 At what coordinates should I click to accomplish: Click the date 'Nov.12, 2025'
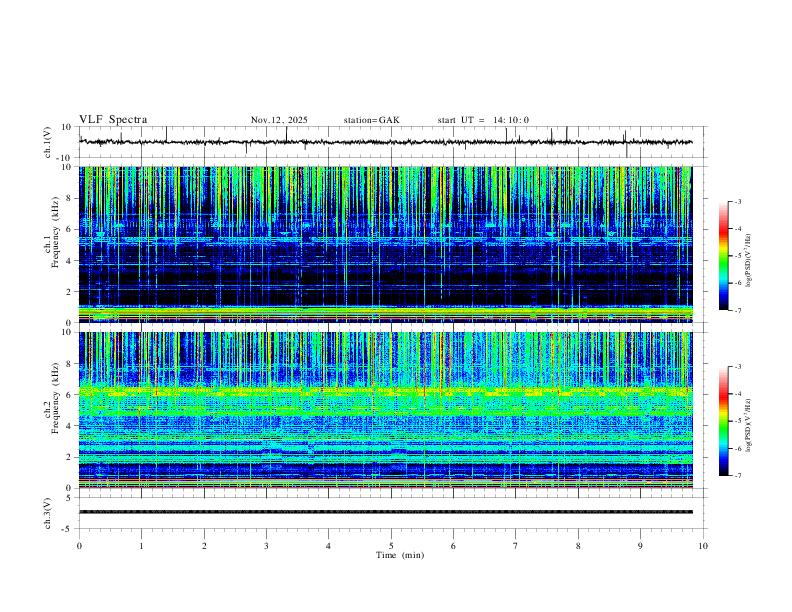pyautogui.click(x=279, y=120)
